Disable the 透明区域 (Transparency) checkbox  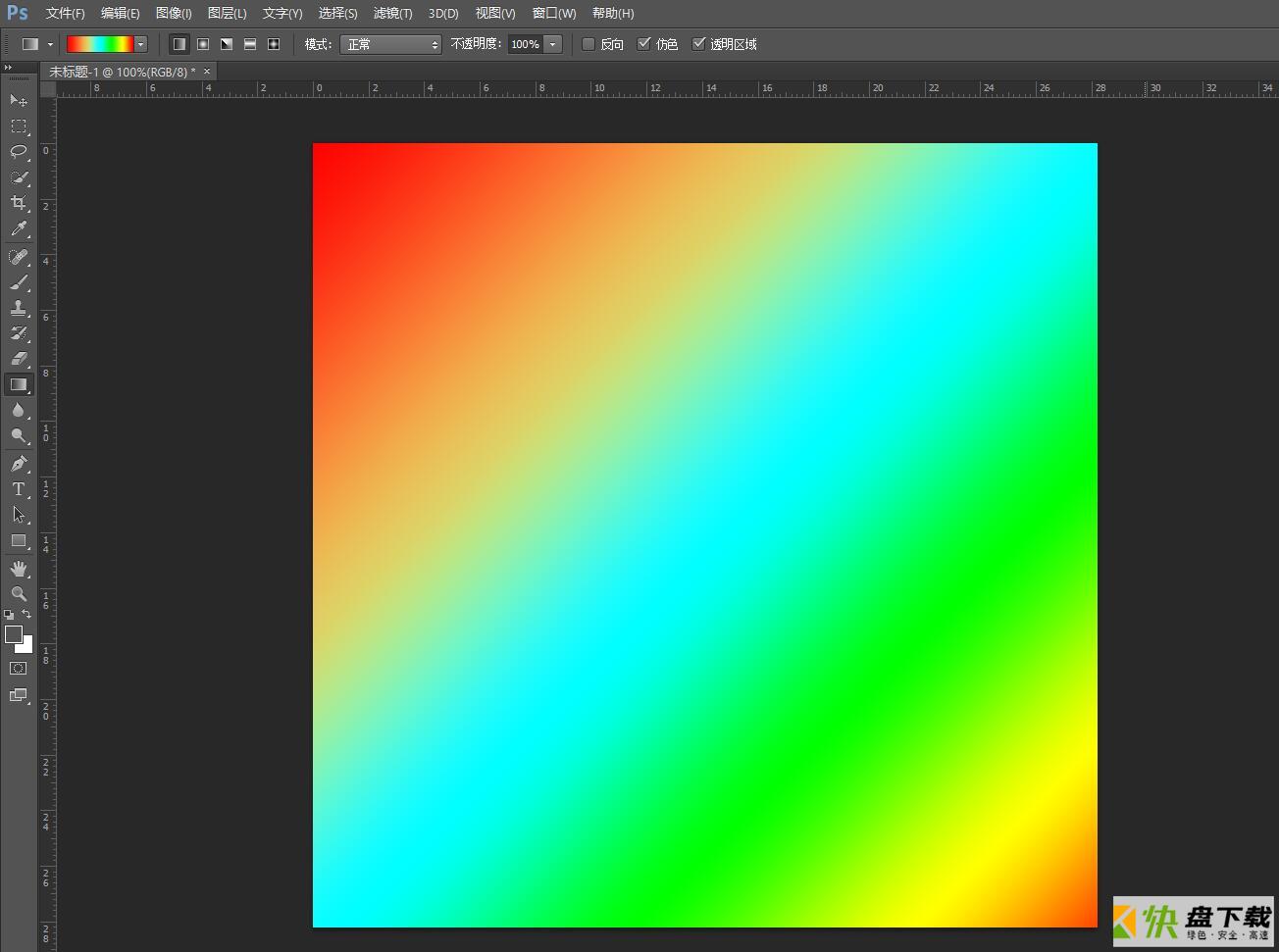698,44
